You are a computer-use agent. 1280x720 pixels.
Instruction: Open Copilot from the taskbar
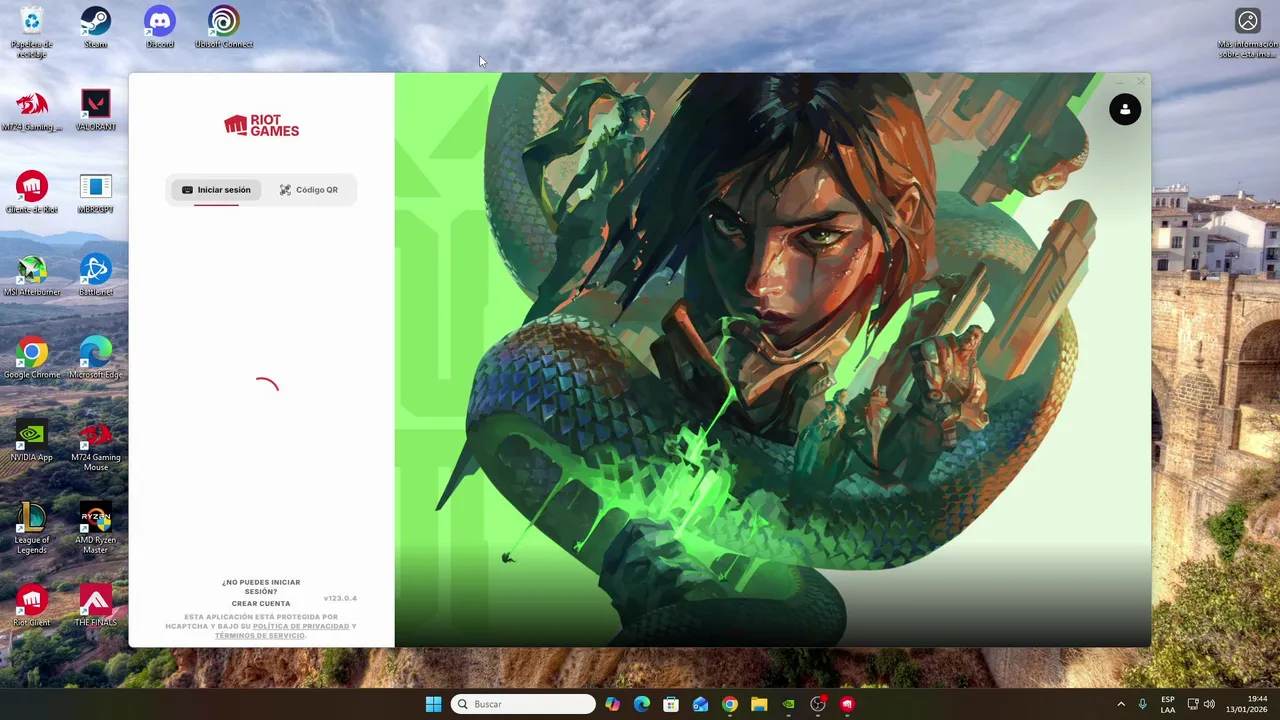point(612,704)
